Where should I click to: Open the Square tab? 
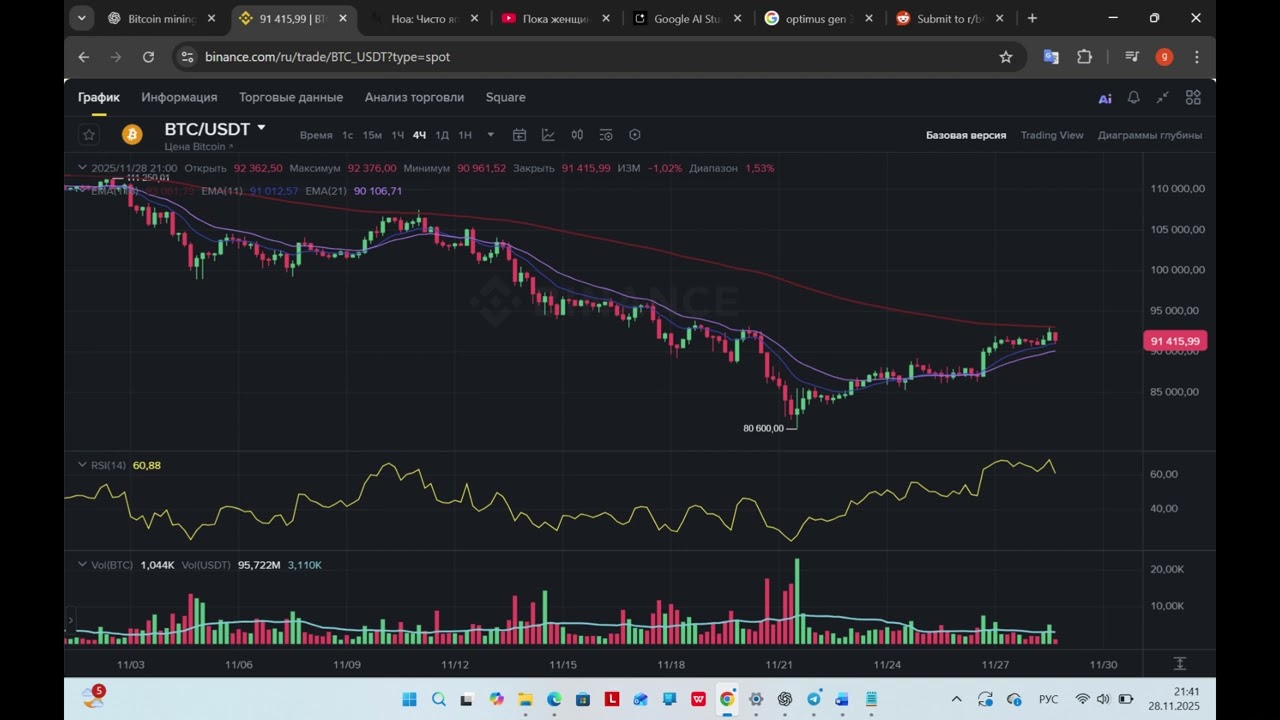click(505, 97)
